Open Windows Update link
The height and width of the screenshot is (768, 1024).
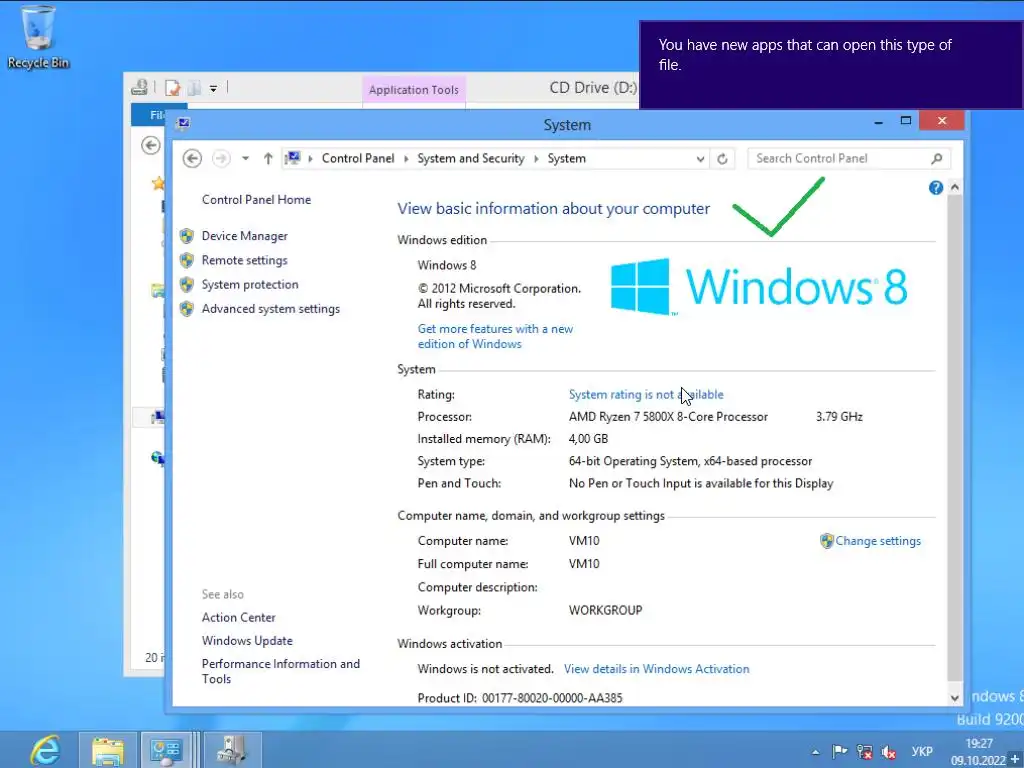247,641
